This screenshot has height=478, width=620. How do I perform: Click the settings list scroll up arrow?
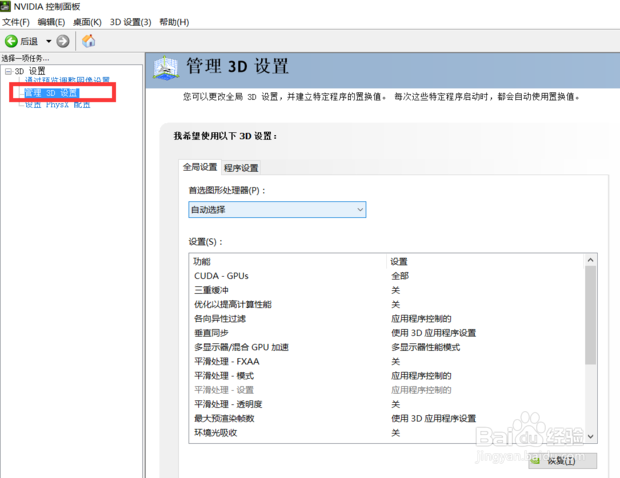pos(590,260)
